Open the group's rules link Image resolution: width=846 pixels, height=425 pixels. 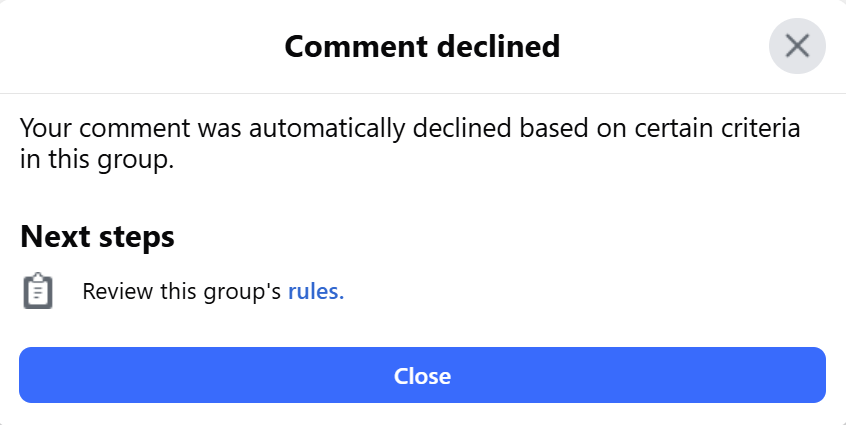316,292
